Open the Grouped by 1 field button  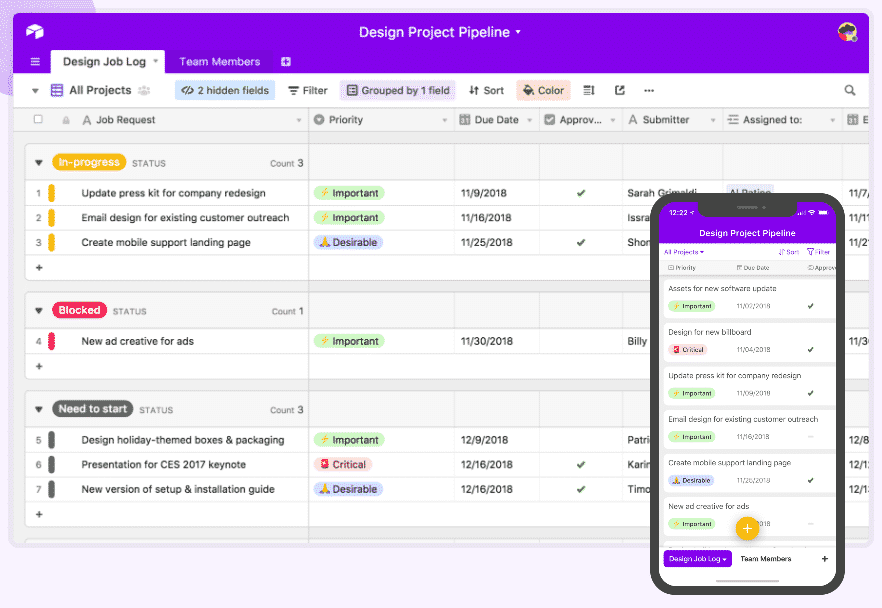(397, 90)
